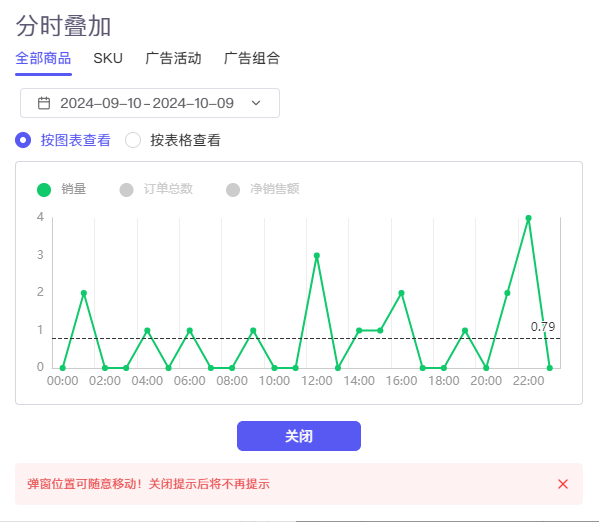Open the 2024-09-10 - 2024-10-09 date range field
Viewport: 599px width, 522px height.
(x=150, y=103)
